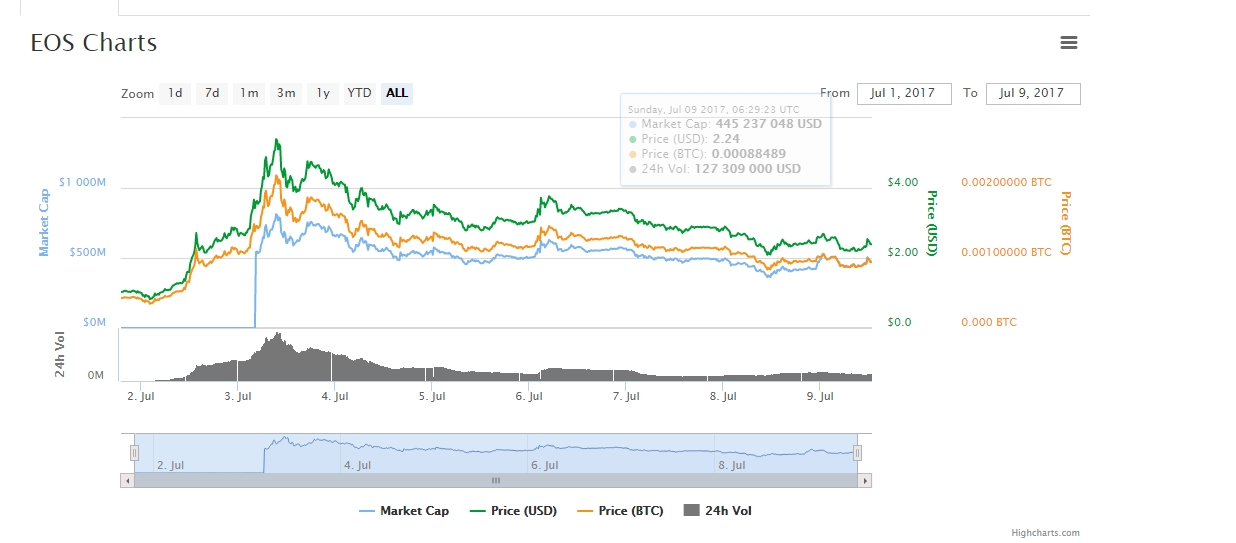The image size is (1236, 543).
Task: Click the $500M market cap axis label
Action: [86, 253]
